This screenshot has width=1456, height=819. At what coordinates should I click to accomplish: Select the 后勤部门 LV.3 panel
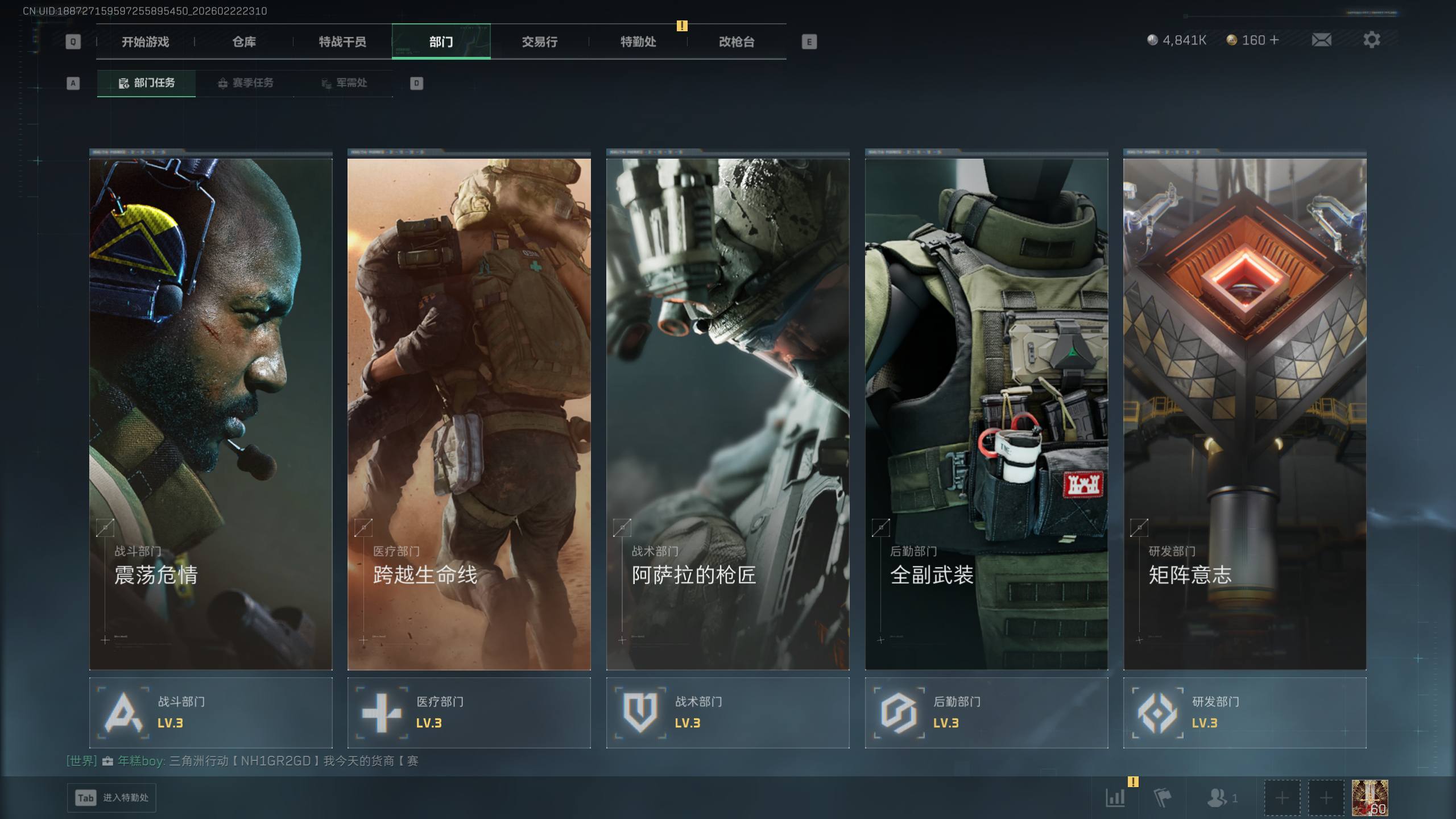[x=986, y=713]
